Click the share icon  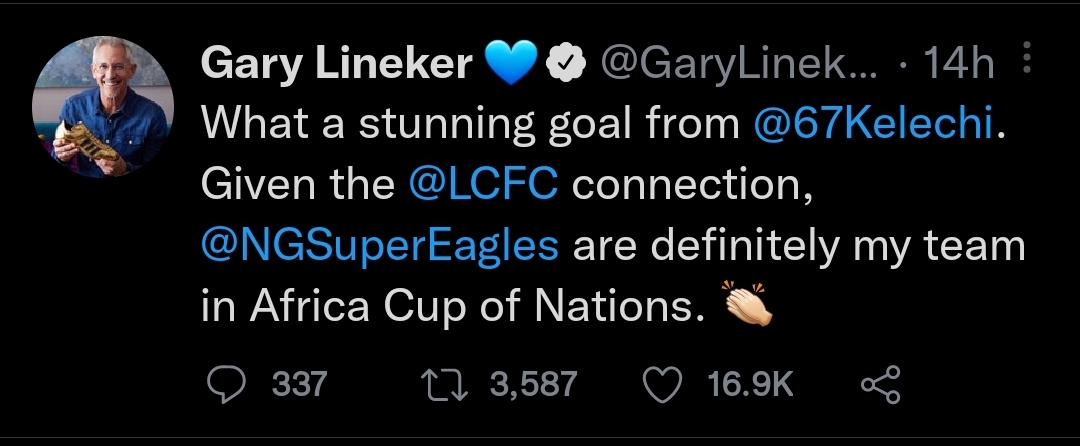click(x=880, y=384)
